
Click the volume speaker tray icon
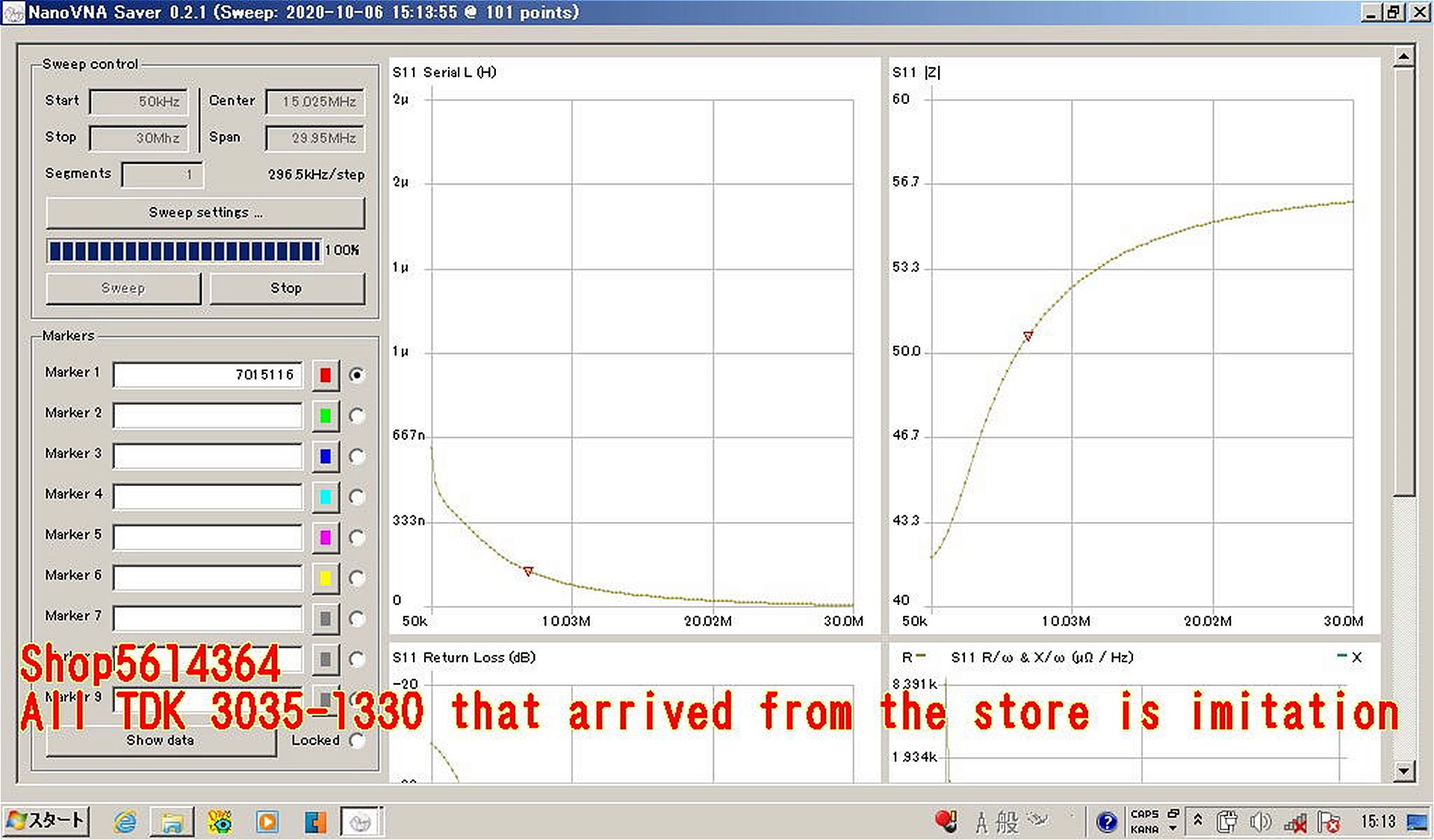pos(1260,823)
